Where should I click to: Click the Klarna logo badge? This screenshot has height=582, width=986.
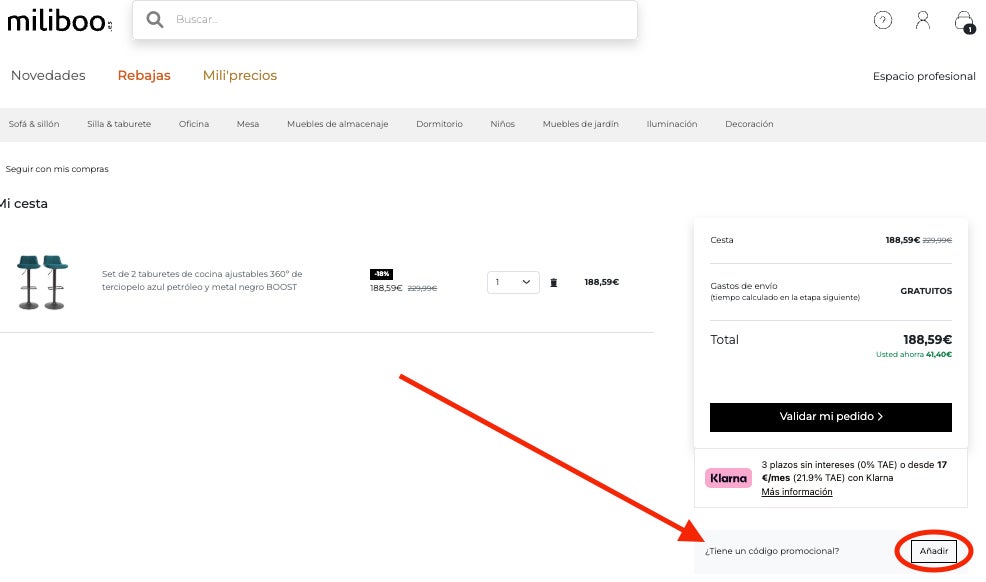pyautogui.click(x=728, y=478)
